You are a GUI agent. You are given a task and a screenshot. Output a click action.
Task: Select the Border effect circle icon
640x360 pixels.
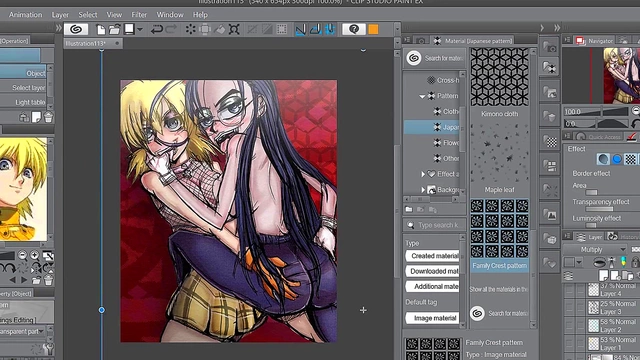tap(603, 159)
